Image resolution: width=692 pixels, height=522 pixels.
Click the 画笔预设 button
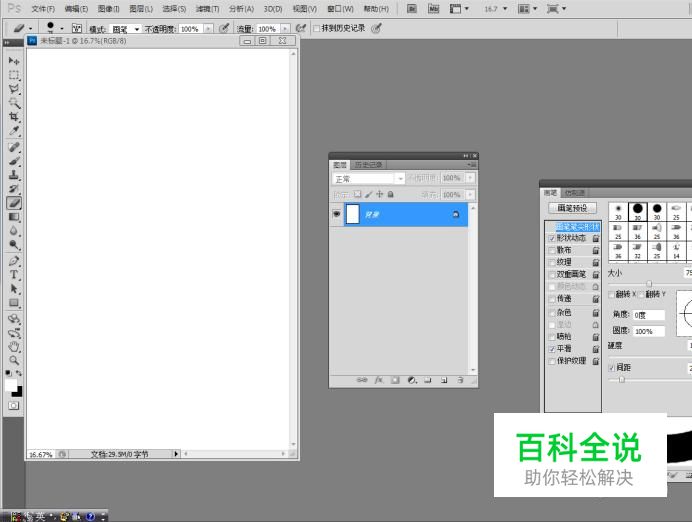[x=572, y=208]
